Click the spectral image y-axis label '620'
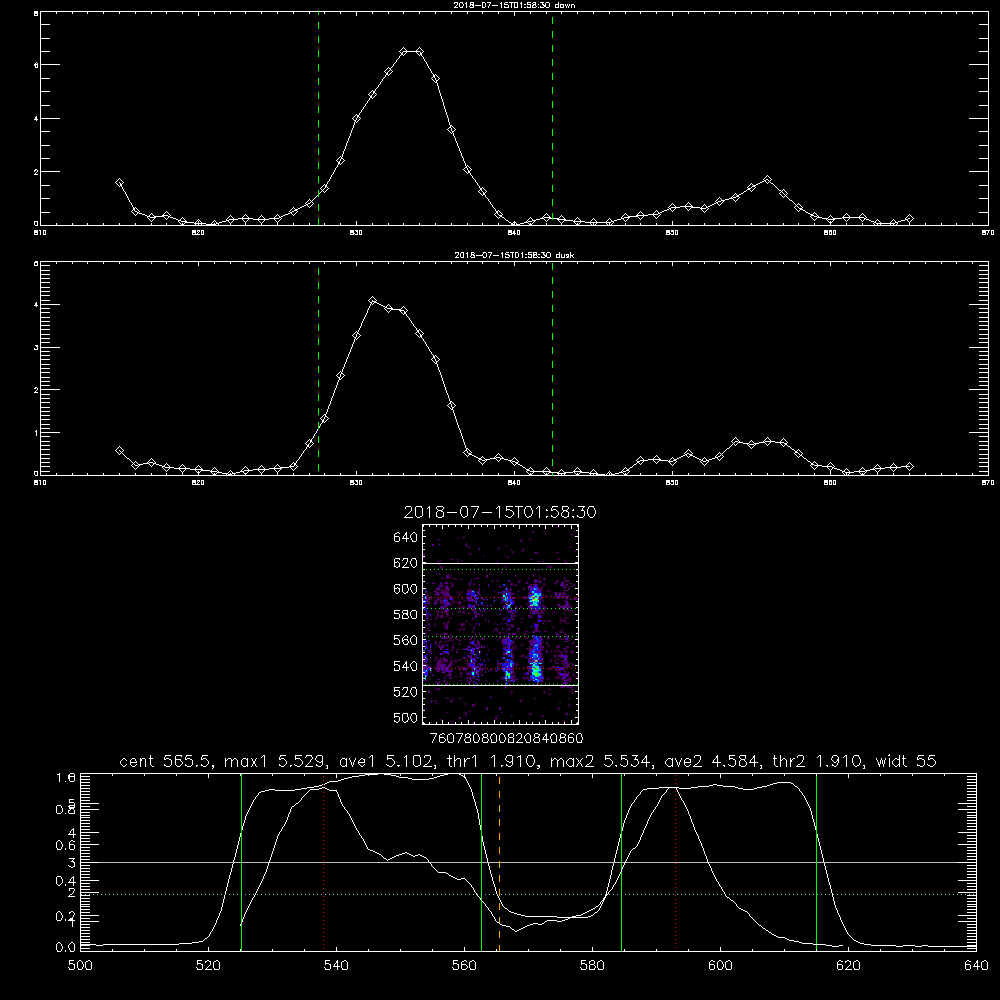 406,563
